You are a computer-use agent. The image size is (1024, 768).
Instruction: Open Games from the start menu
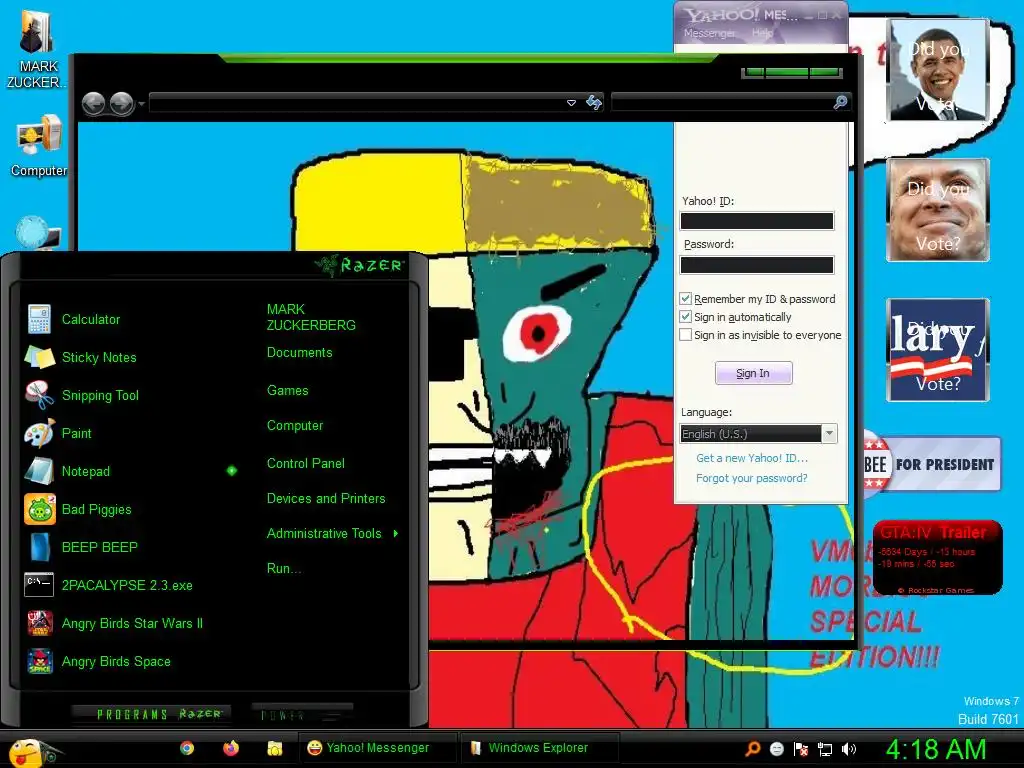click(287, 391)
